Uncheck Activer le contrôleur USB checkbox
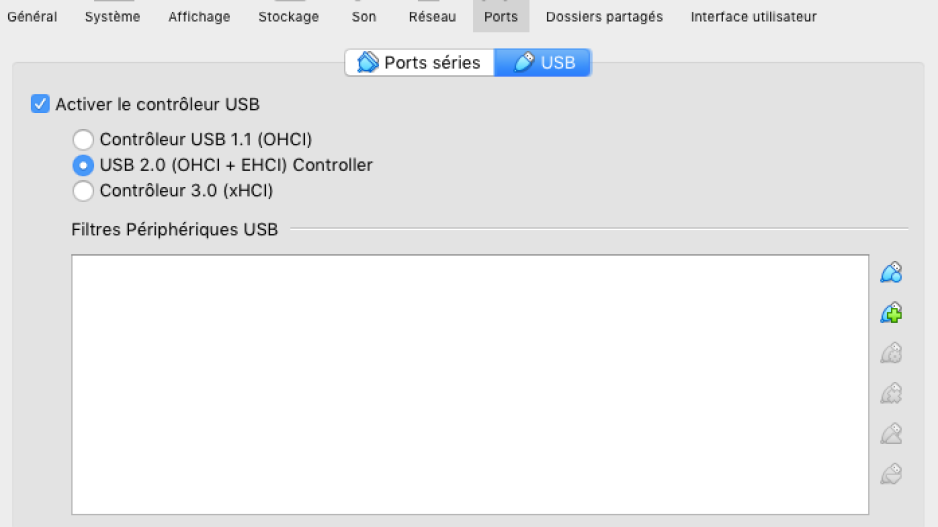Screen dimensions: 938x527 pyautogui.click(x=40, y=104)
